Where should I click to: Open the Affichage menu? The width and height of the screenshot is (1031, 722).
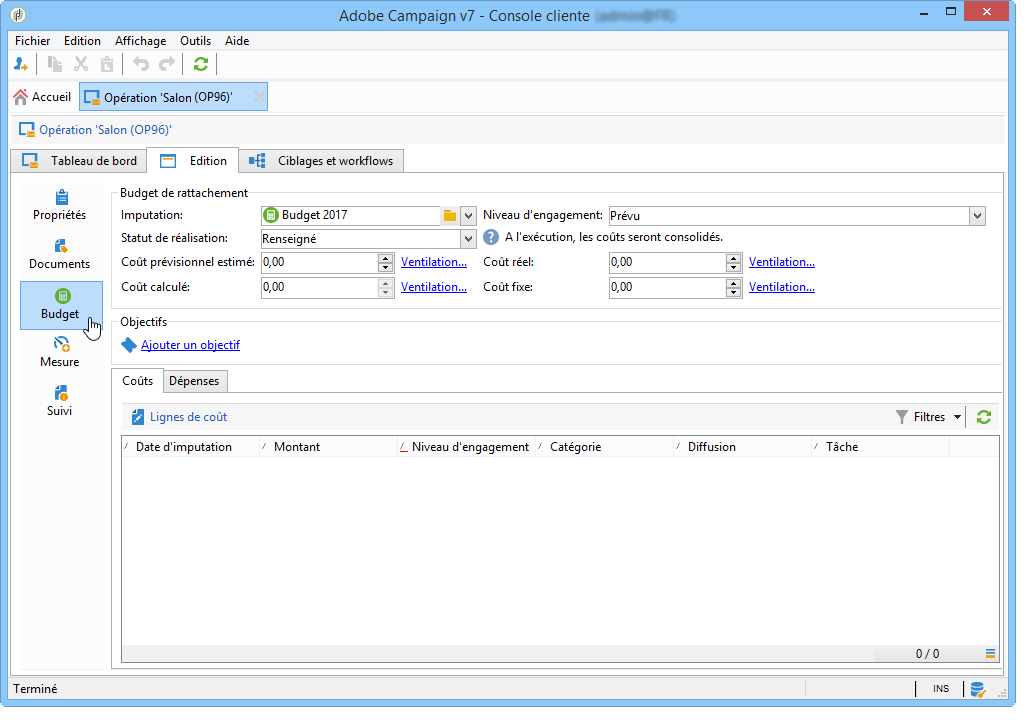[141, 41]
